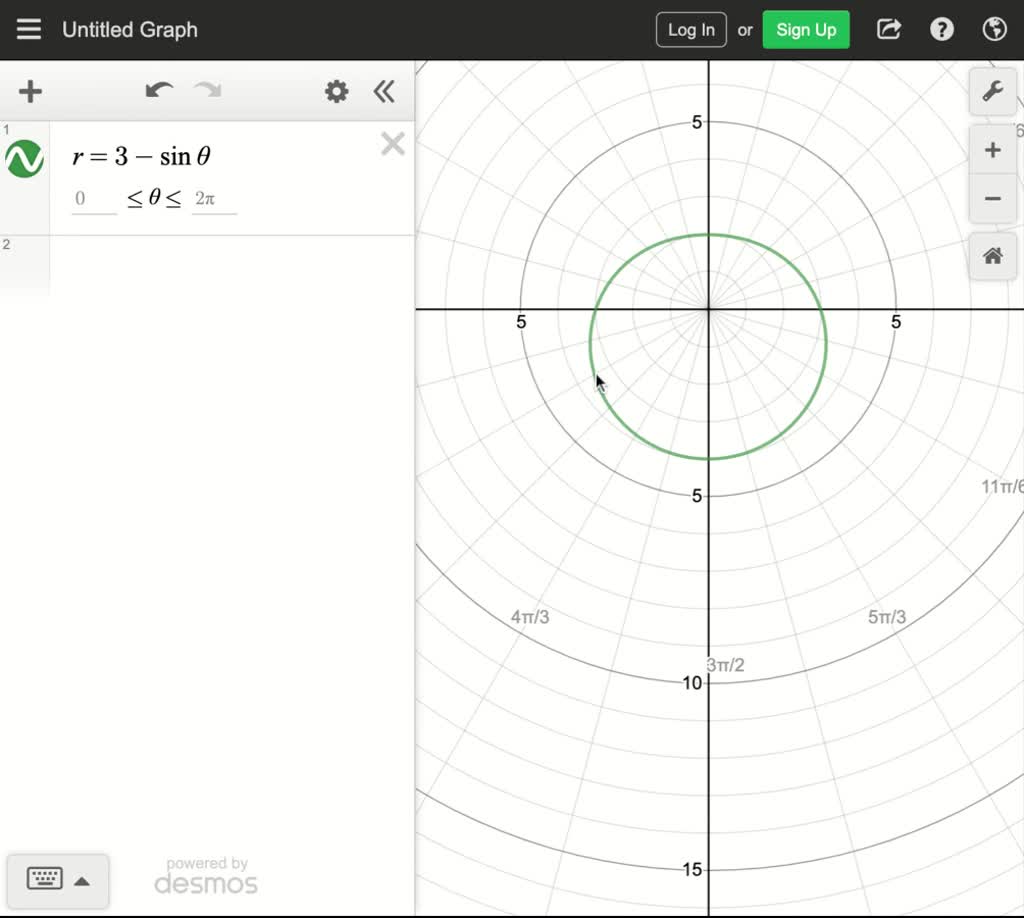Screen dimensions: 1024x918
Task: Collapse the expression list panel
Action: tap(384, 91)
